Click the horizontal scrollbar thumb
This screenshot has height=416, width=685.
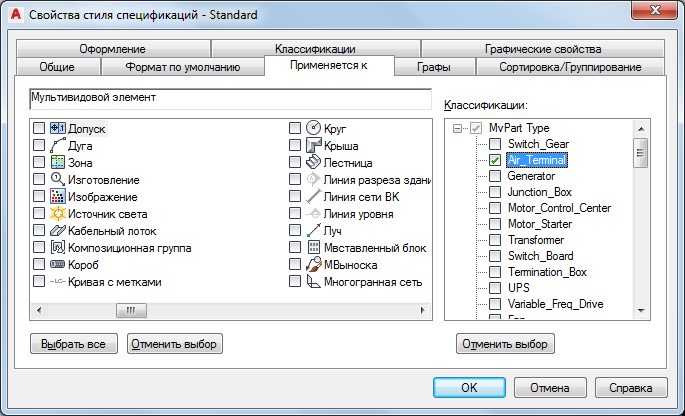point(130,311)
